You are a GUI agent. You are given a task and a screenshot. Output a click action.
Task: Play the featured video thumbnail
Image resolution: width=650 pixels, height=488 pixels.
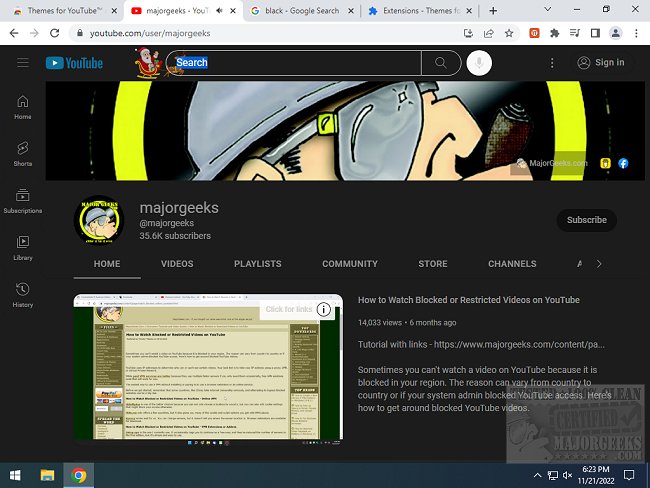click(208, 368)
